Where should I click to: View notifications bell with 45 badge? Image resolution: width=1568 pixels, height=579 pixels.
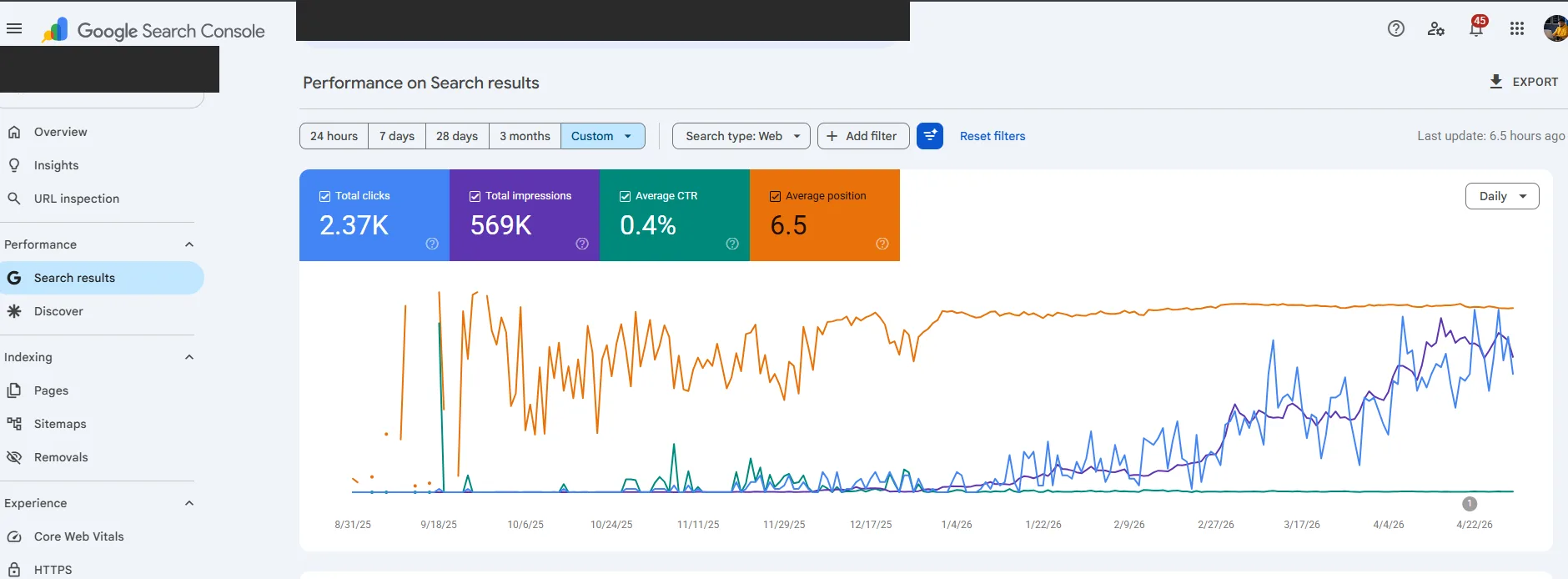coord(1477,27)
